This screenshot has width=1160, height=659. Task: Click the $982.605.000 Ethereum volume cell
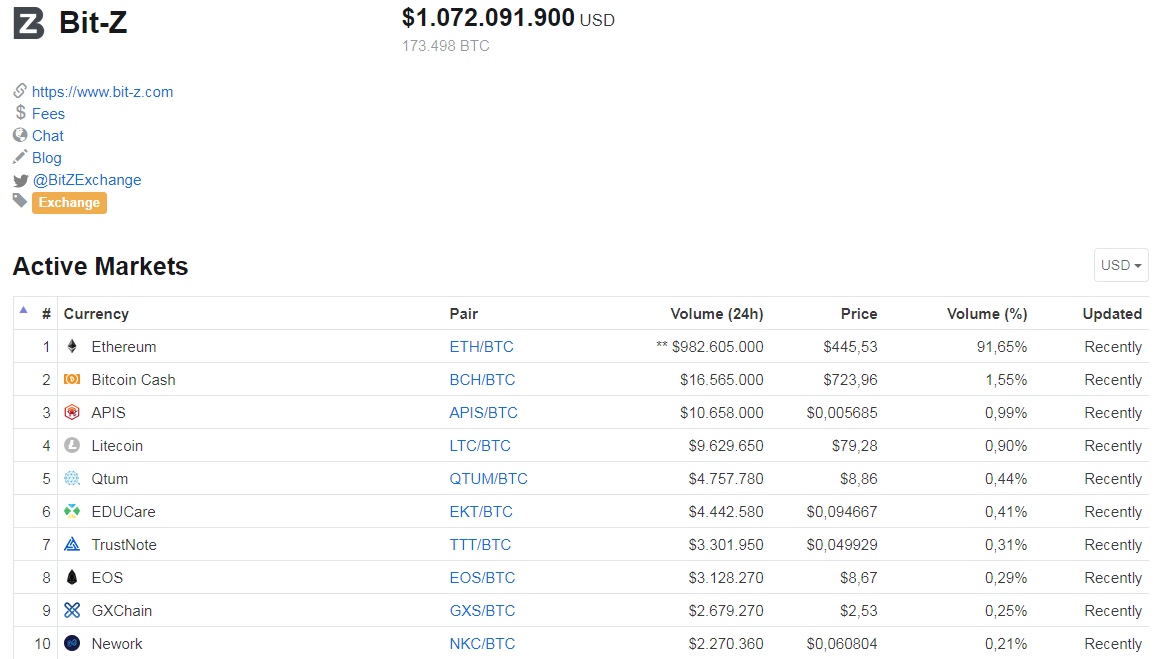718,347
